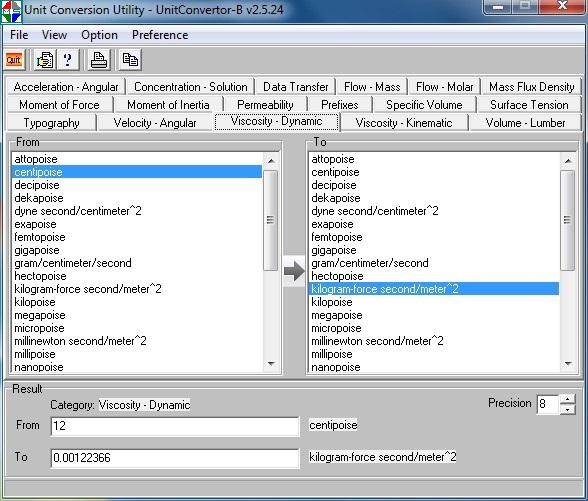Click From list scroll up arrow

271,161
